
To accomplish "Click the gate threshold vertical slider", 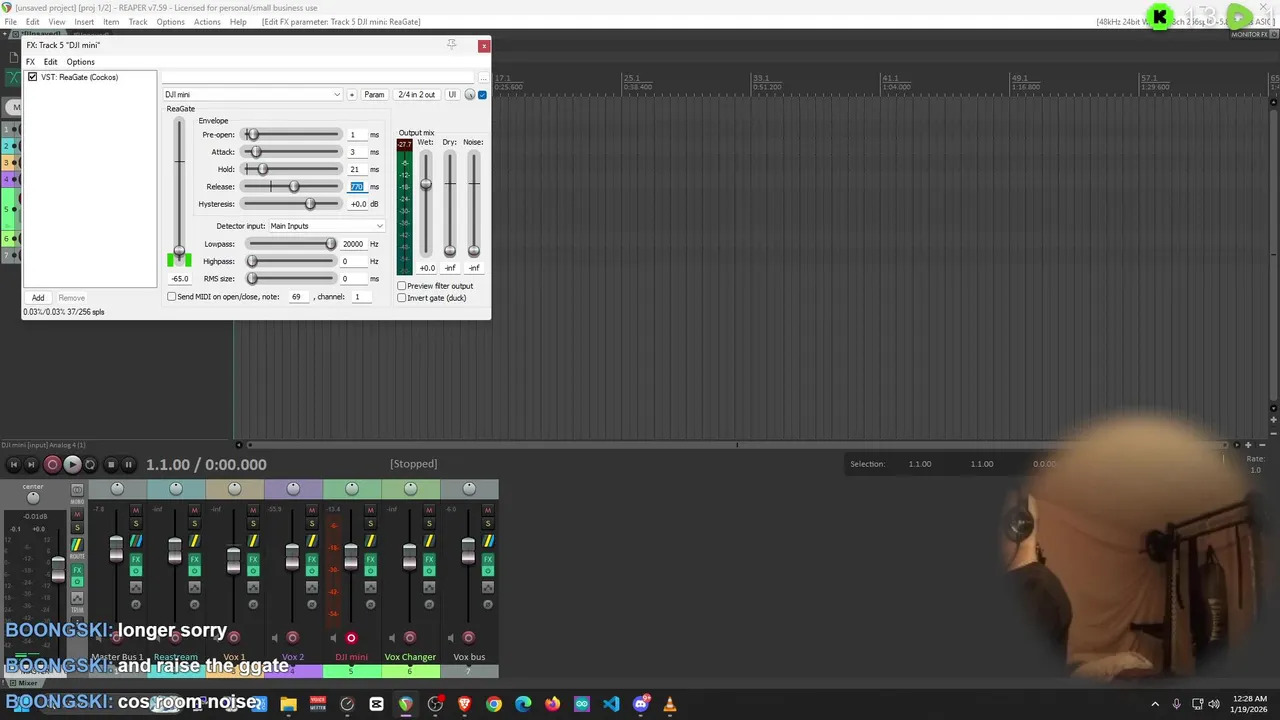I will tap(179, 252).
